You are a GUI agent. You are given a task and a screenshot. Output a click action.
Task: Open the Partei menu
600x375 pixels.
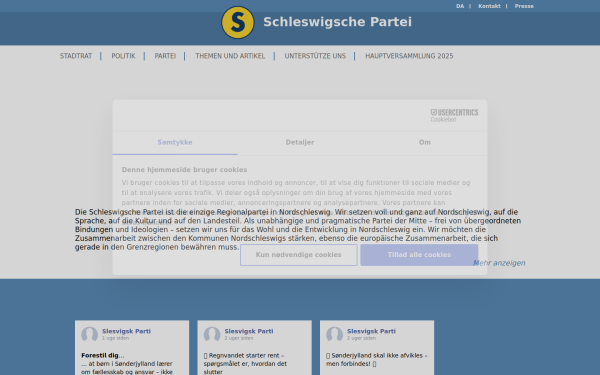165,56
